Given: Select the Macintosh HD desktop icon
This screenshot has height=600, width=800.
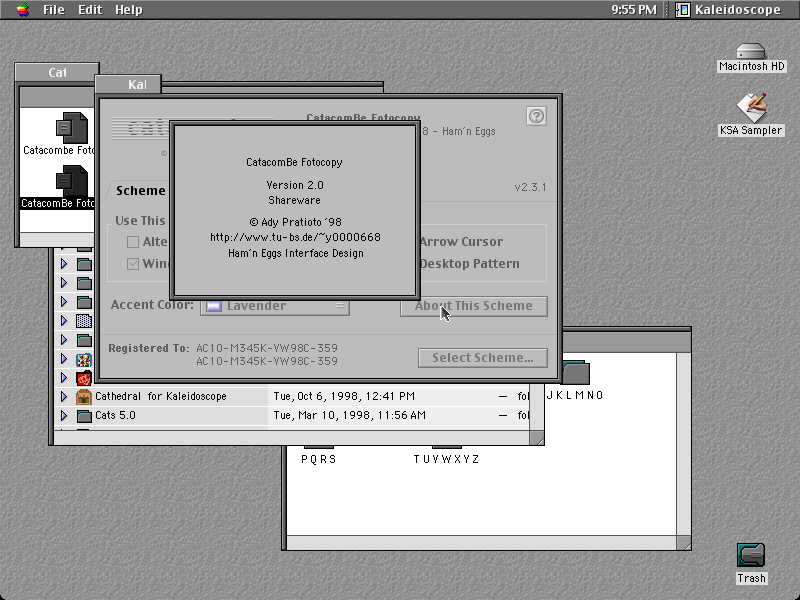Looking at the screenshot, I should coord(751,57).
